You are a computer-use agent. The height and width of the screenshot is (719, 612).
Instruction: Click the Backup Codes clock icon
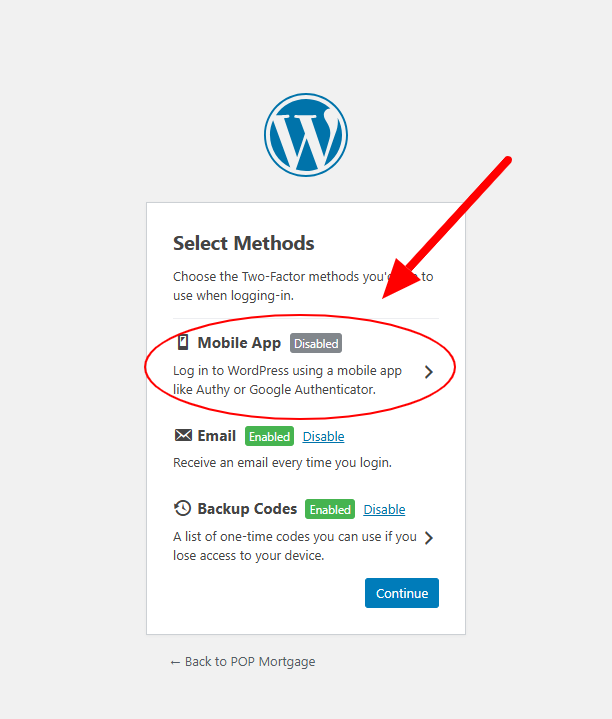(182, 508)
